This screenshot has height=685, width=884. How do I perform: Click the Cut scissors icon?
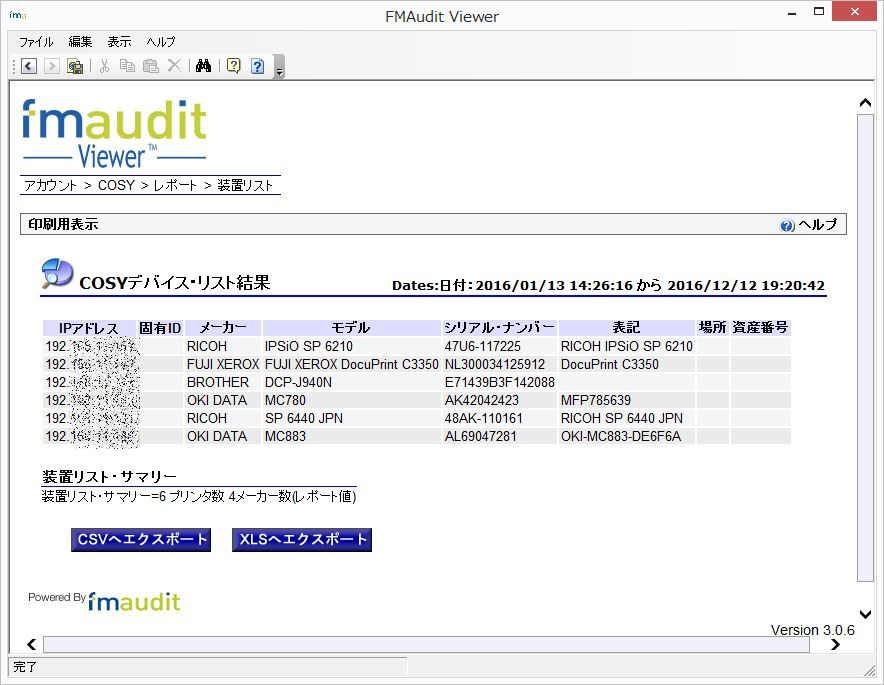(x=104, y=66)
